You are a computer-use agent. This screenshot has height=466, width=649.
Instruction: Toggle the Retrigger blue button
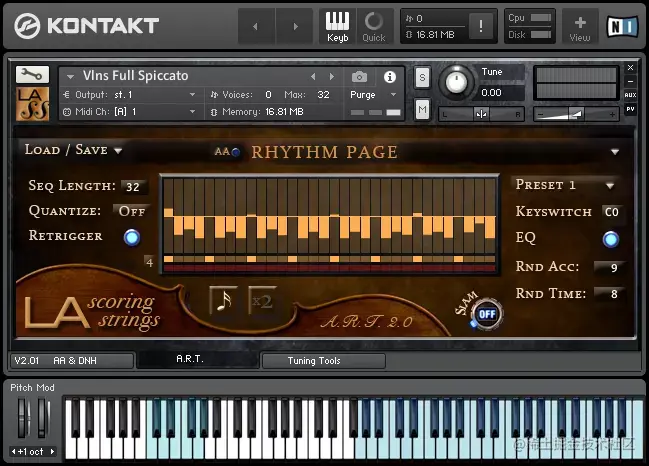pyautogui.click(x=132, y=238)
